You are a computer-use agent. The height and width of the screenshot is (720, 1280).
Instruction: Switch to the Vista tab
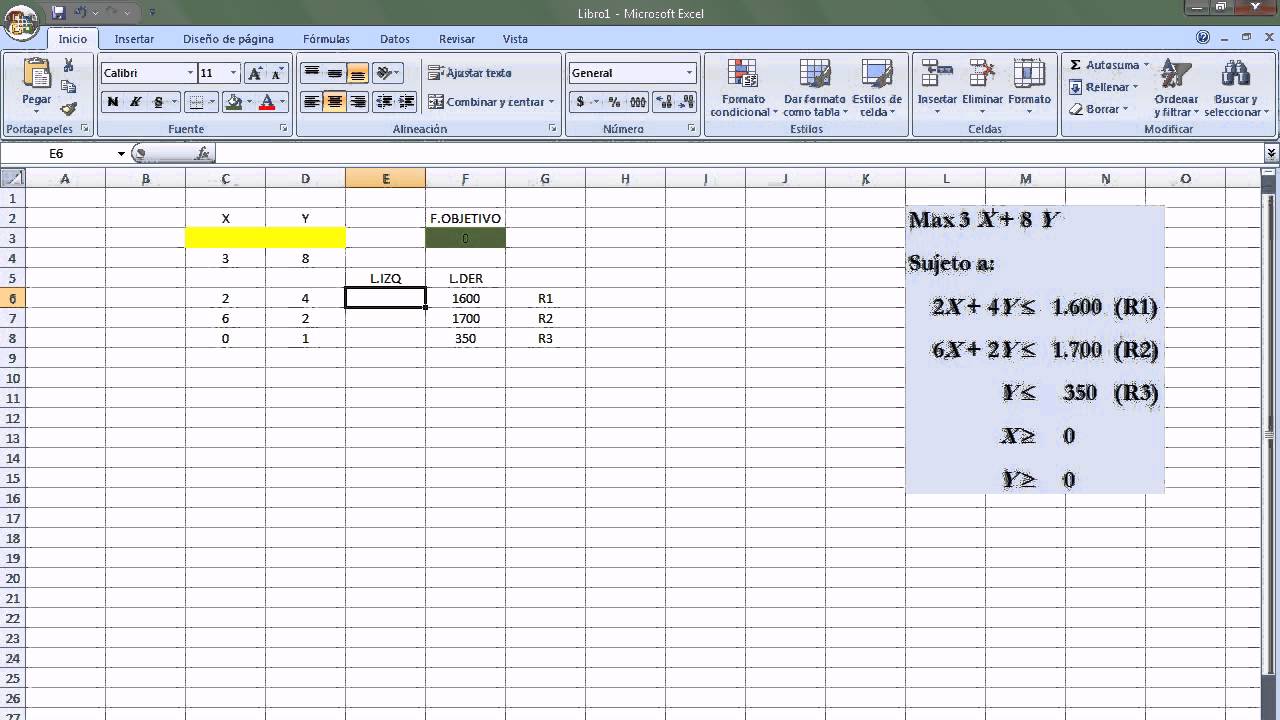click(515, 39)
